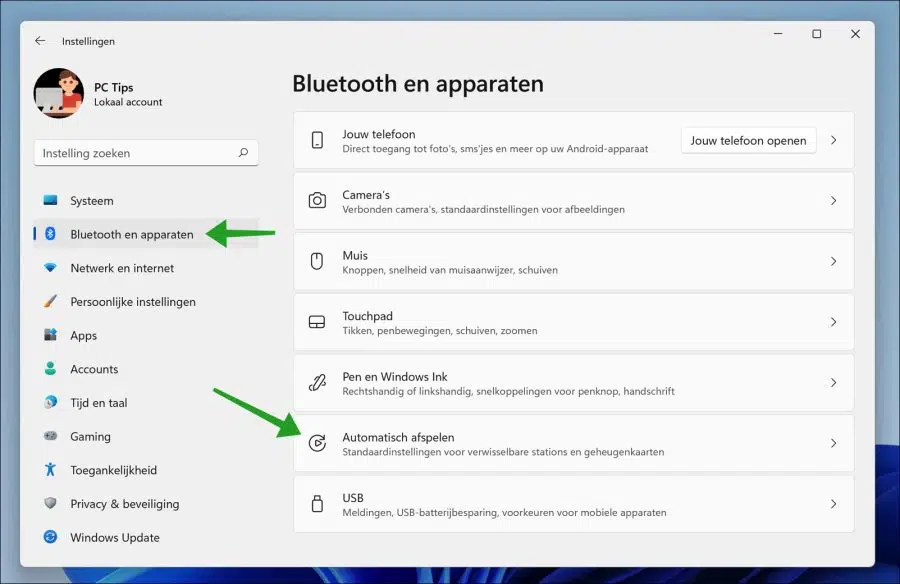Click the Windows Update refresh icon
This screenshot has height=584, width=900.
(x=51, y=537)
